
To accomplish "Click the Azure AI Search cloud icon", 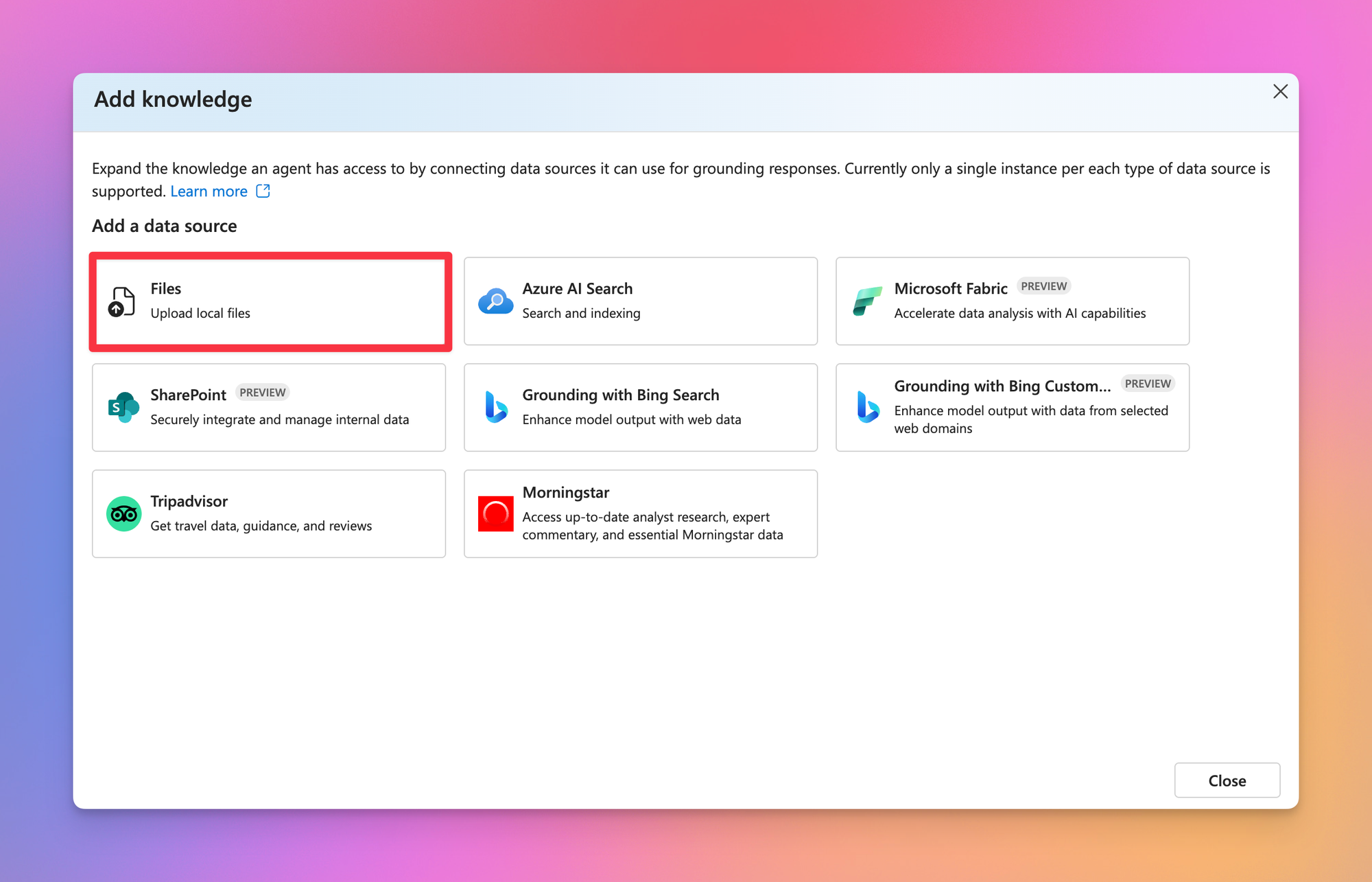I will click(495, 301).
